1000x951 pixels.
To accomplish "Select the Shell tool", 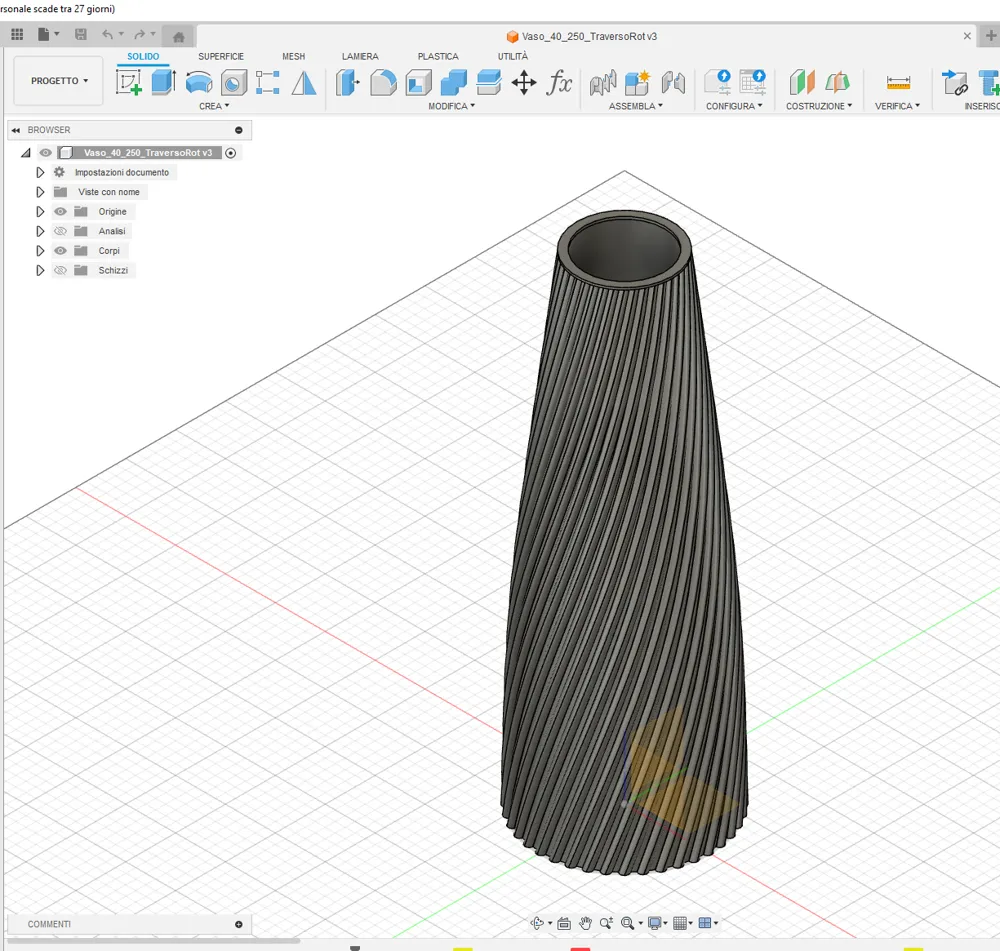I will tap(418, 83).
